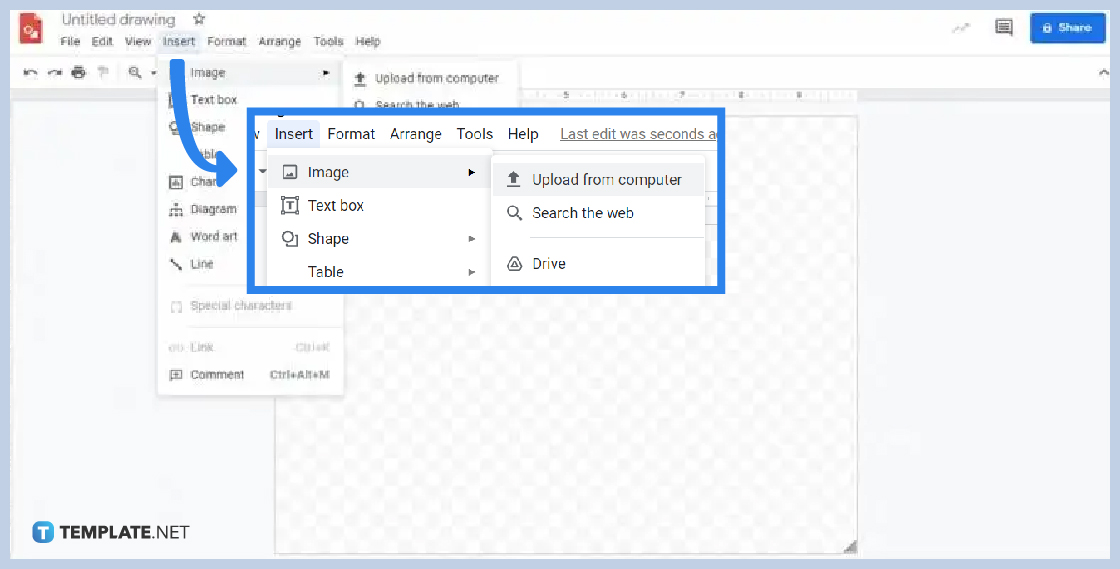
Task: Expand the Table submenu arrow
Action: tap(471, 272)
